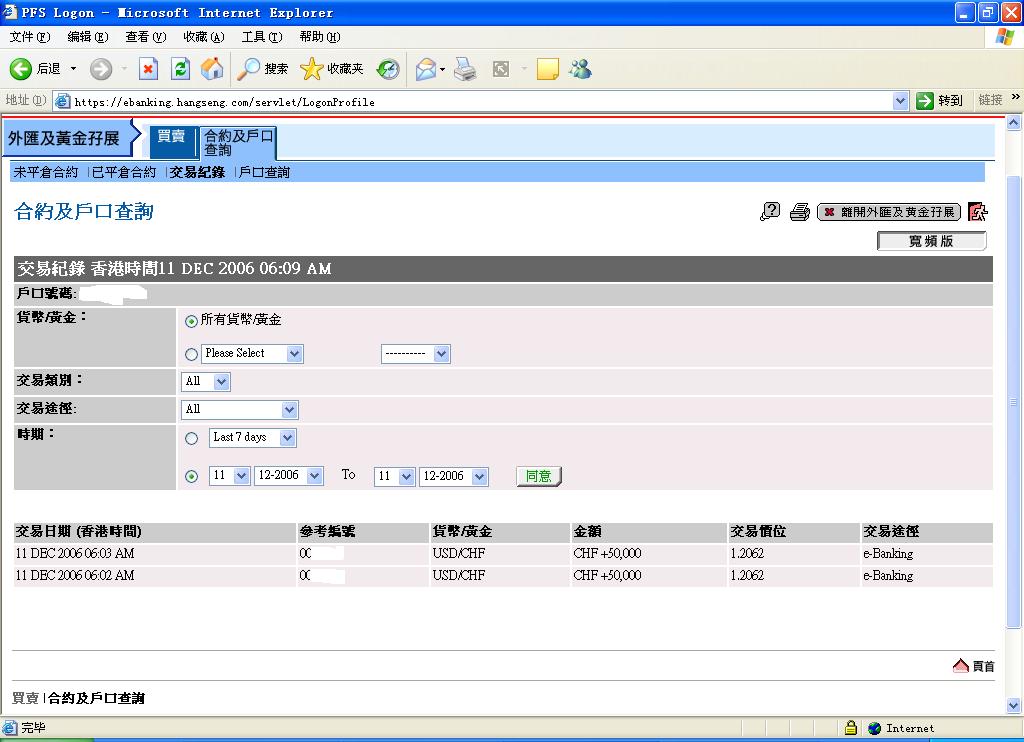Viewport: 1024px width, 742px height.
Task: Click the logoff icon beside exit button
Action: 978,212
